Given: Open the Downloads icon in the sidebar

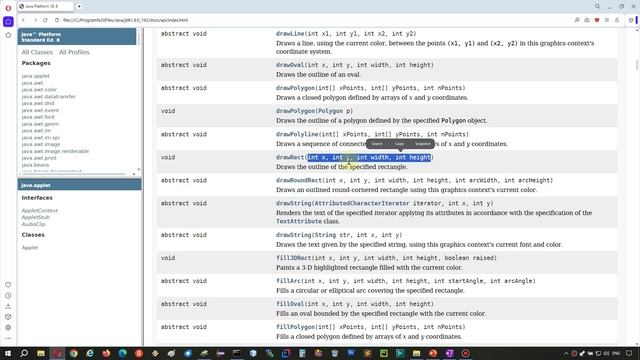Looking at the screenshot, I should coord(8,306).
